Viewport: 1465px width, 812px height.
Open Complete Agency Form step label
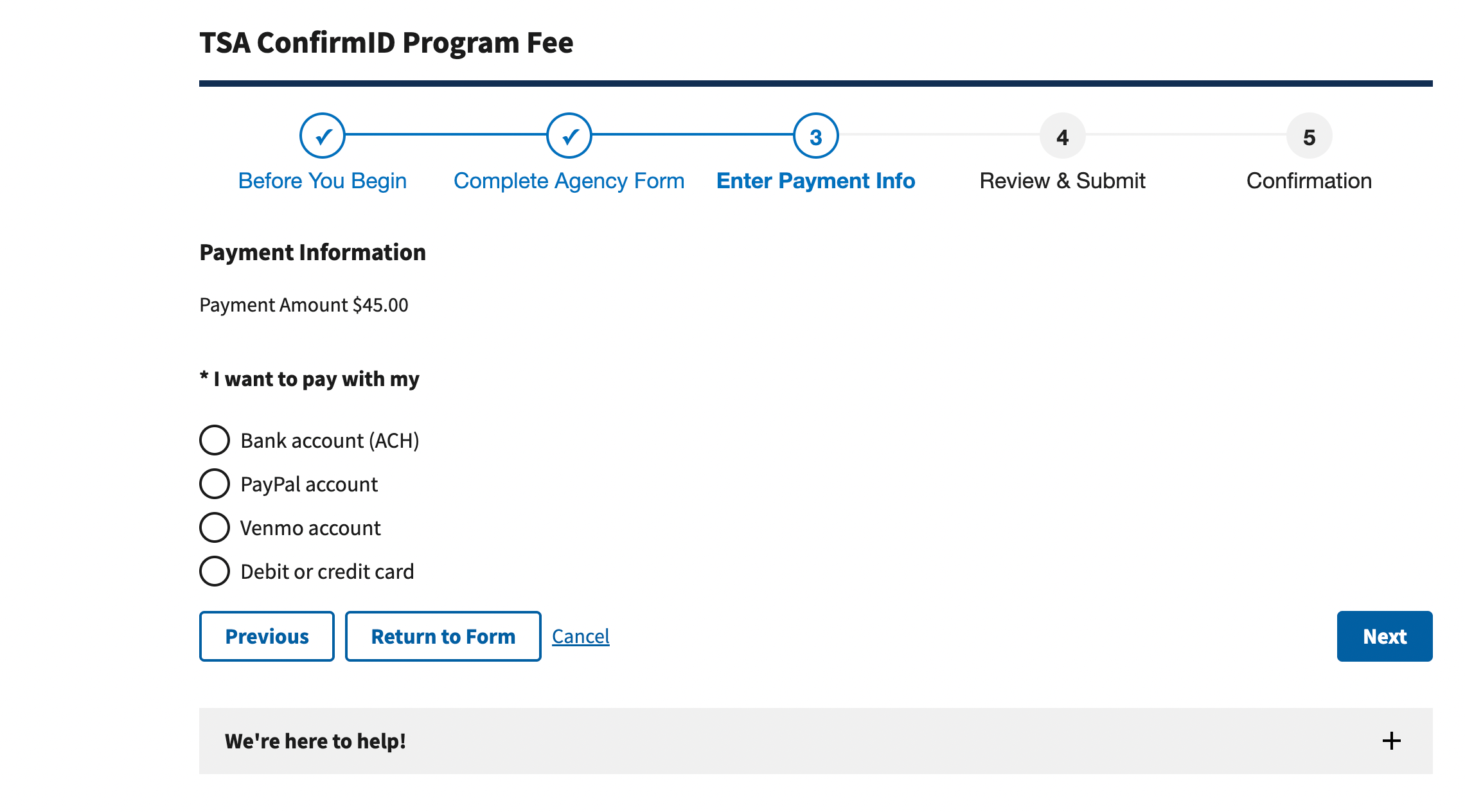(x=569, y=181)
